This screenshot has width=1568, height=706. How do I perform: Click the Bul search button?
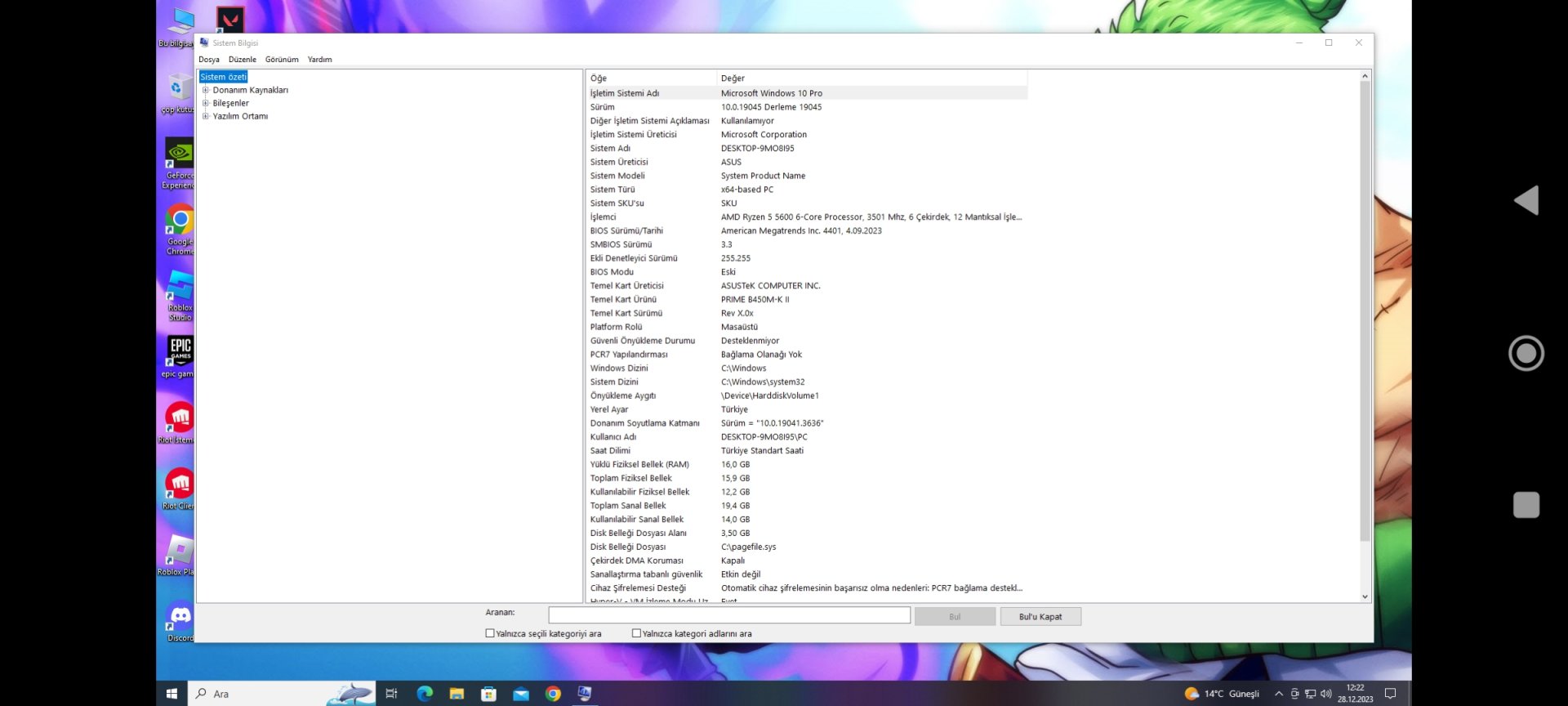click(955, 617)
